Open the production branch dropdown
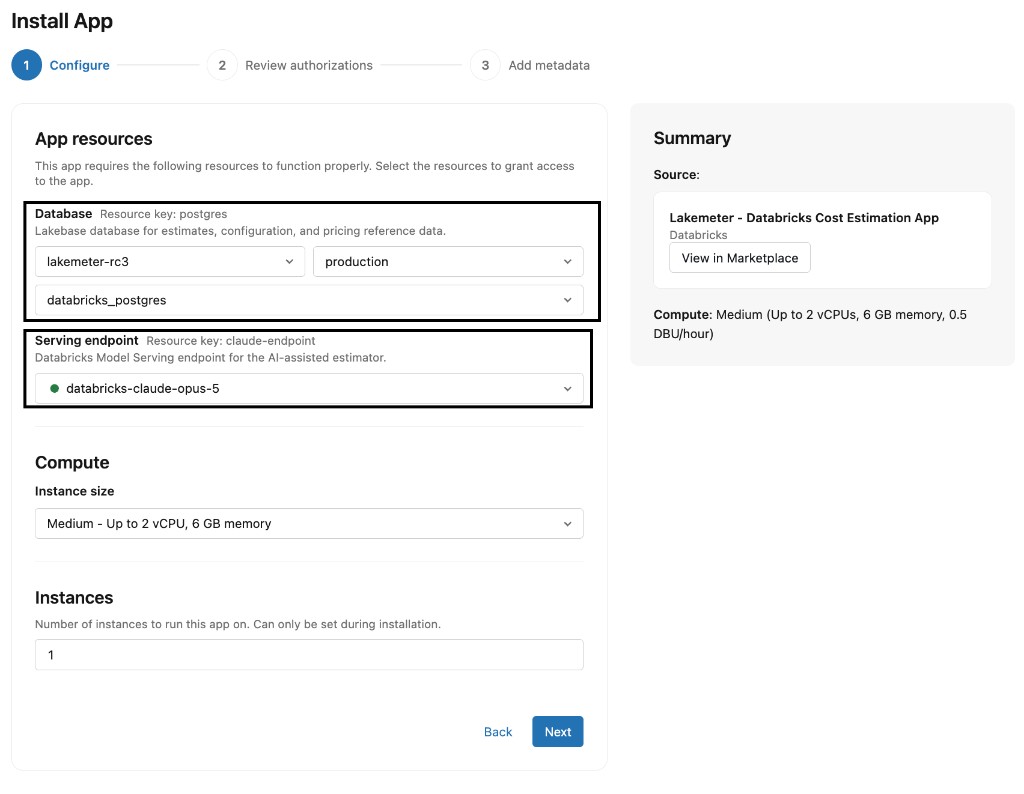The height and width of the screenshot is (794, 1024). [448, 261]
